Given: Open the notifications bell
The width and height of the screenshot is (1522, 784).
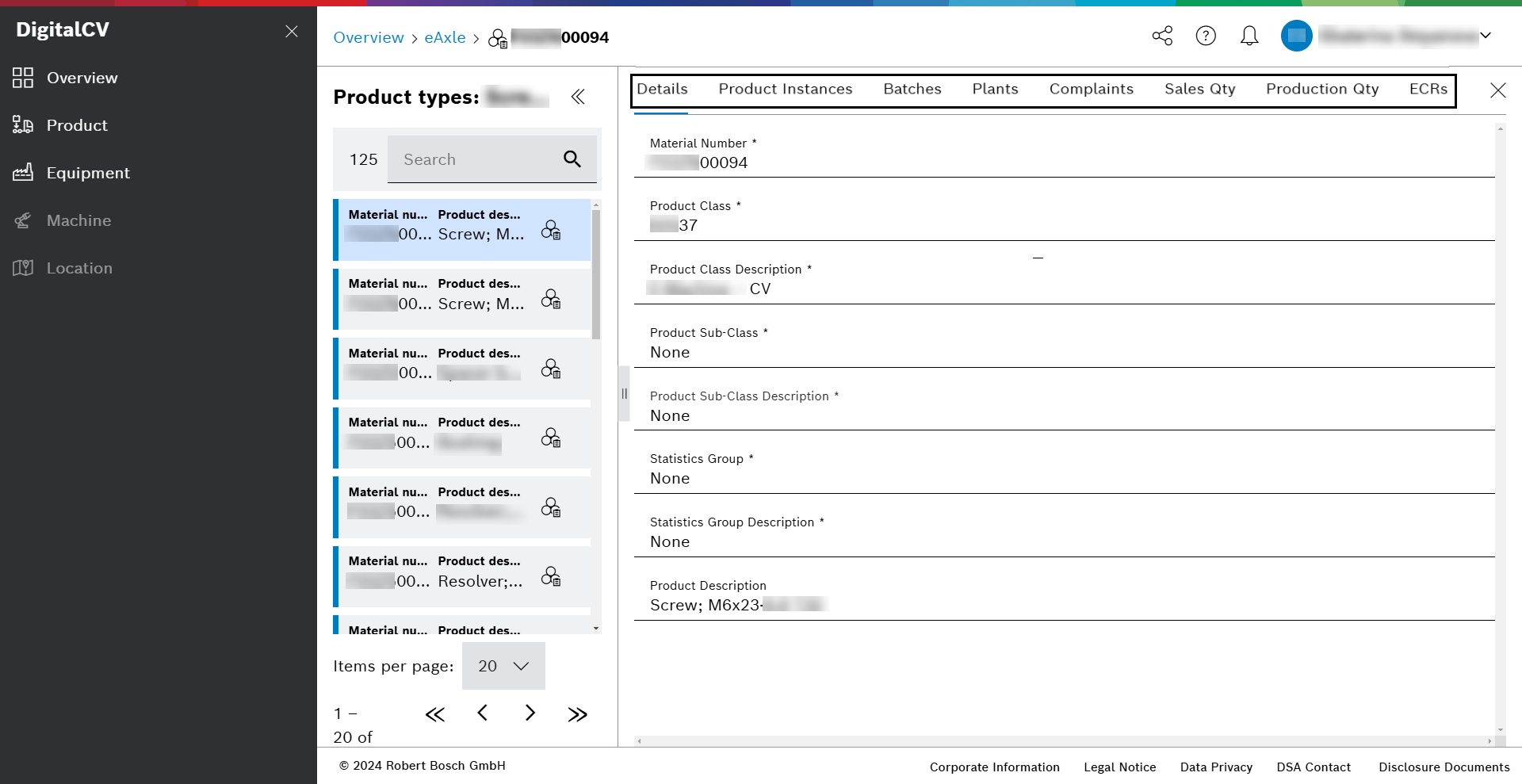Looking at the screenshot, I should [x=1249, y=36].
